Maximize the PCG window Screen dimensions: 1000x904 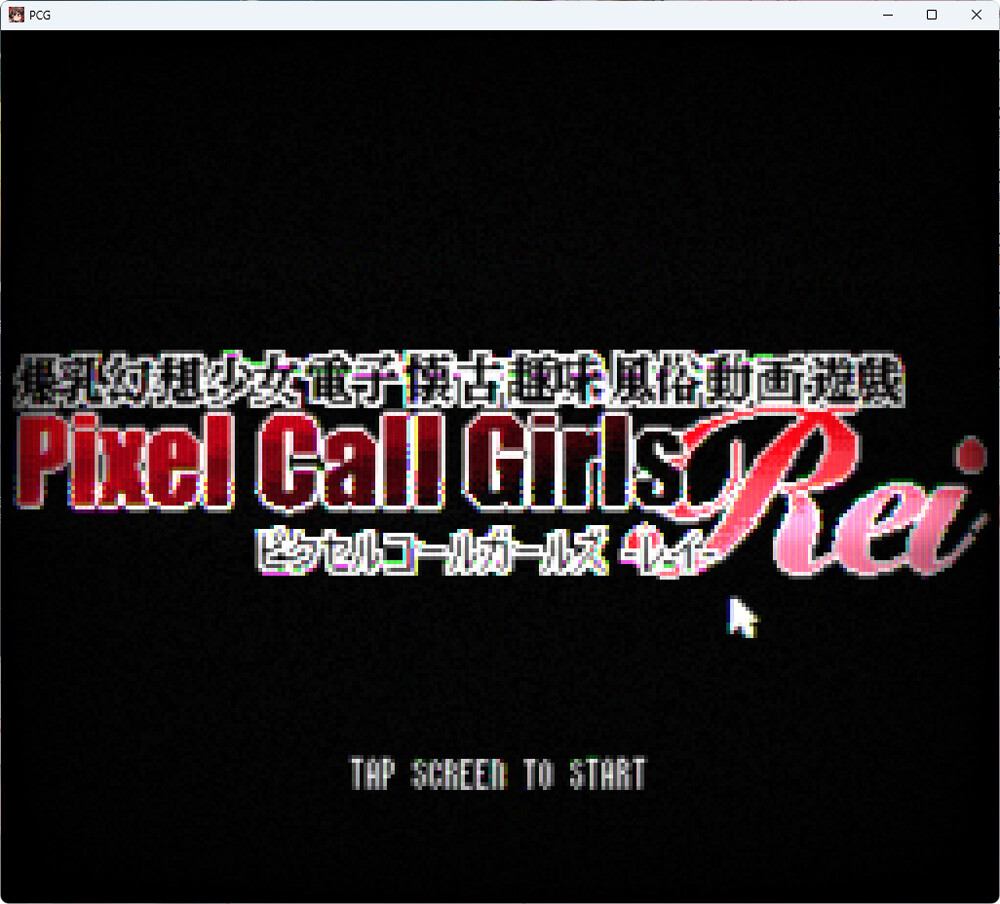pos(932,15)
